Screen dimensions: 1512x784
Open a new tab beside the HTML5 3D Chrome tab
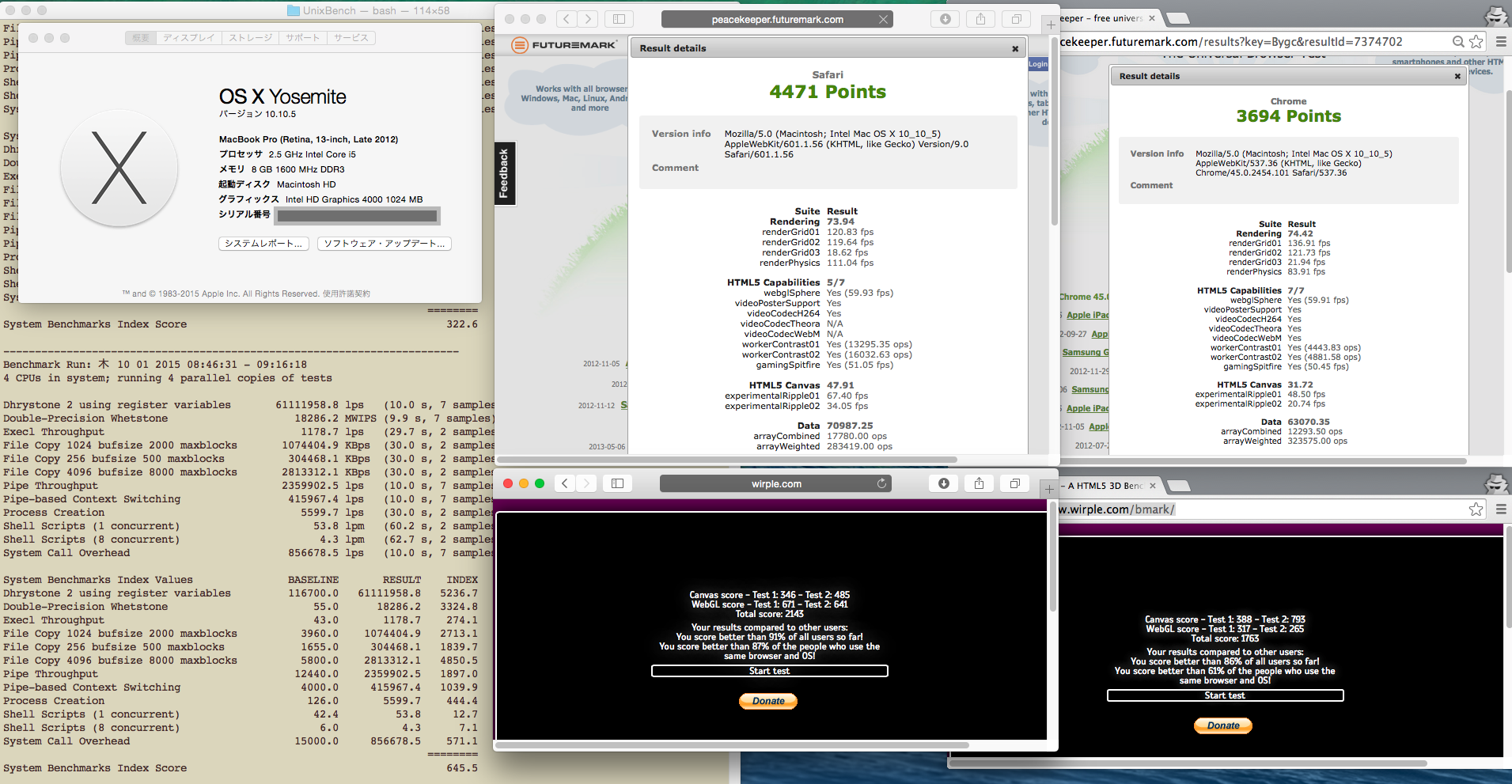click(x=1179, y=487)
